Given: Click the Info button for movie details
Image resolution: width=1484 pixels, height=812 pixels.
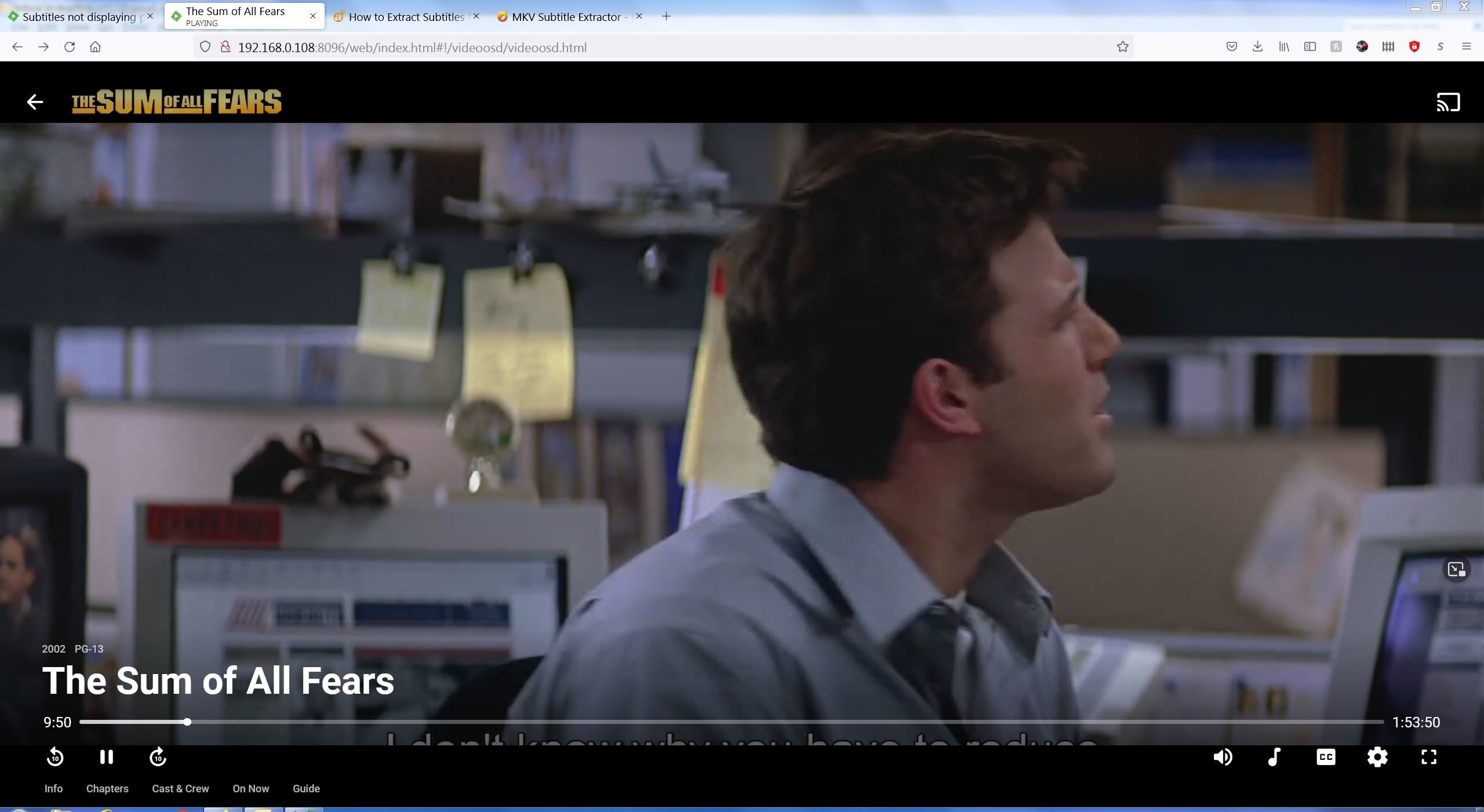Looking at the screenshot, I should tap(54, 788).
